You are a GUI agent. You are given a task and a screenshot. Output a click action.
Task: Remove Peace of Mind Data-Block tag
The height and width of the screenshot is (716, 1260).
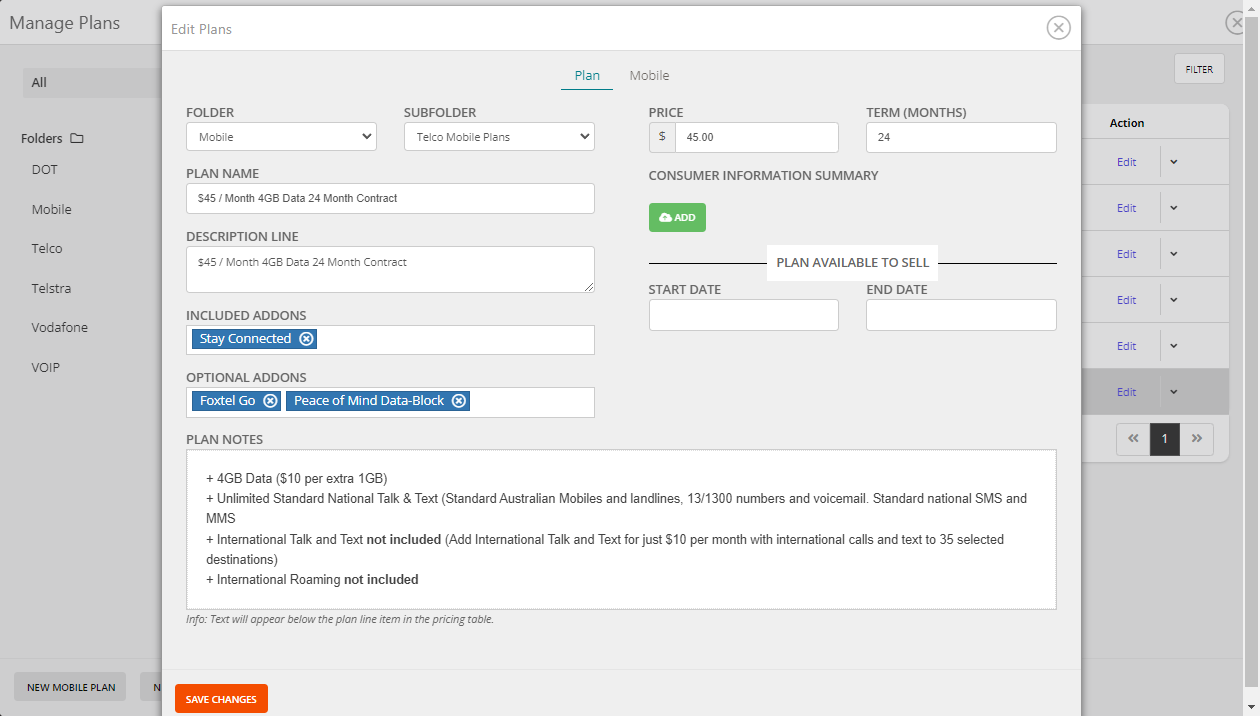[x=459, y=401]
